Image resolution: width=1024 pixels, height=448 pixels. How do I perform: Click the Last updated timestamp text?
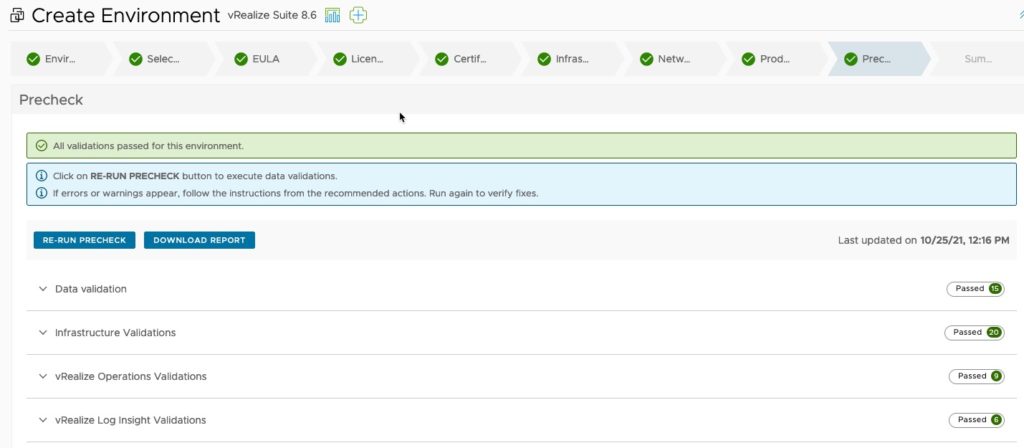point(923,240)
